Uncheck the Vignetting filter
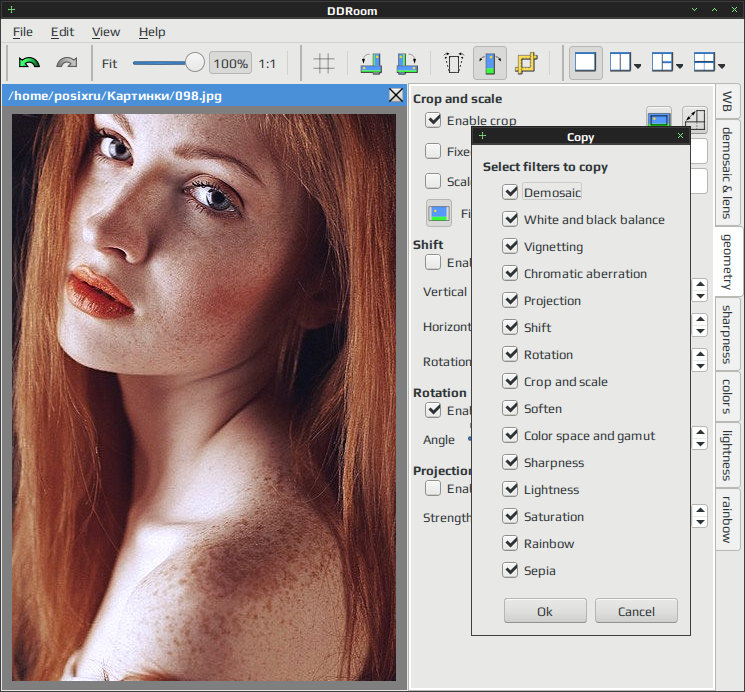745x692 pixels. (510, 246)
